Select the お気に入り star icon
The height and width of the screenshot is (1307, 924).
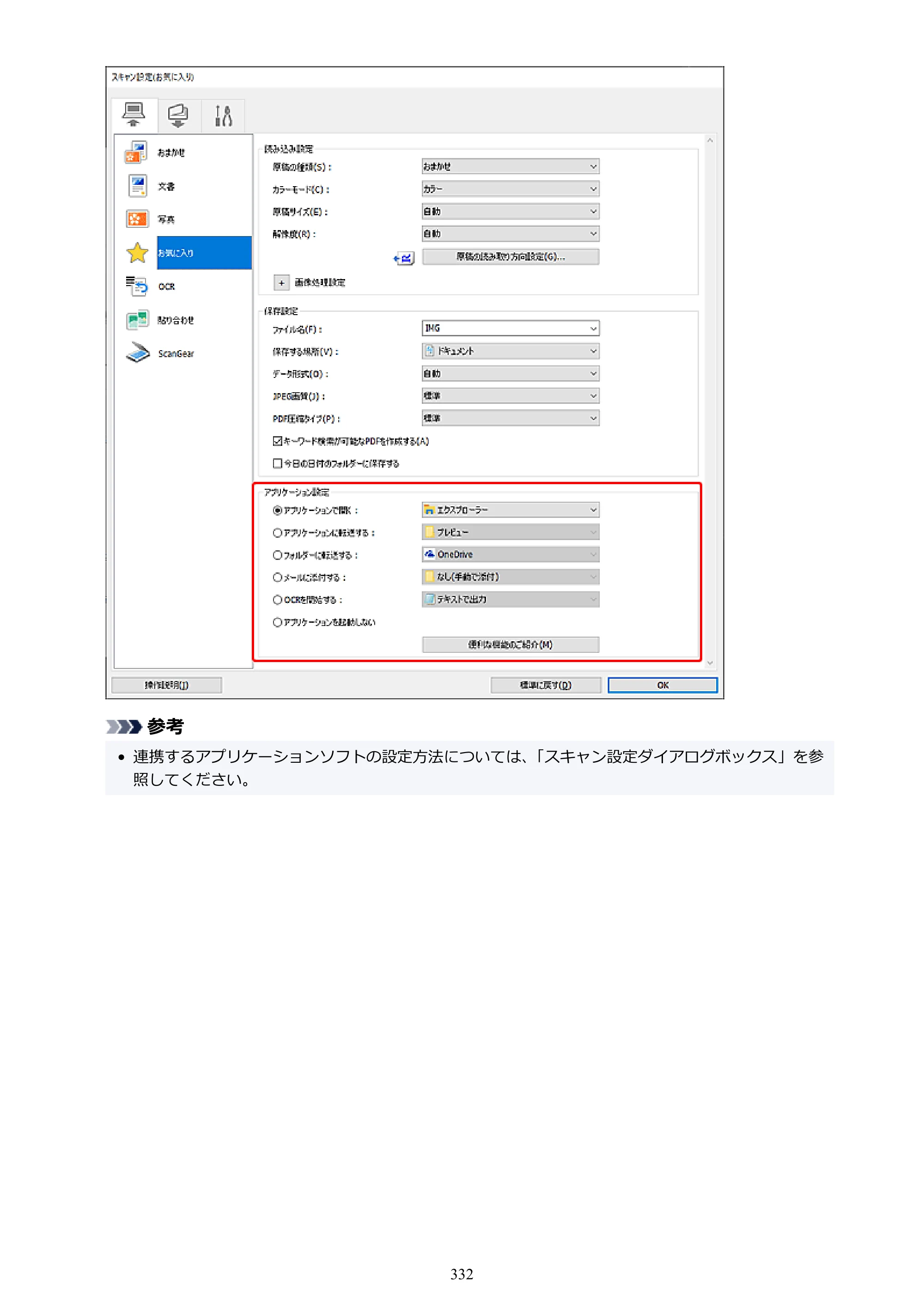coord(137,253)
